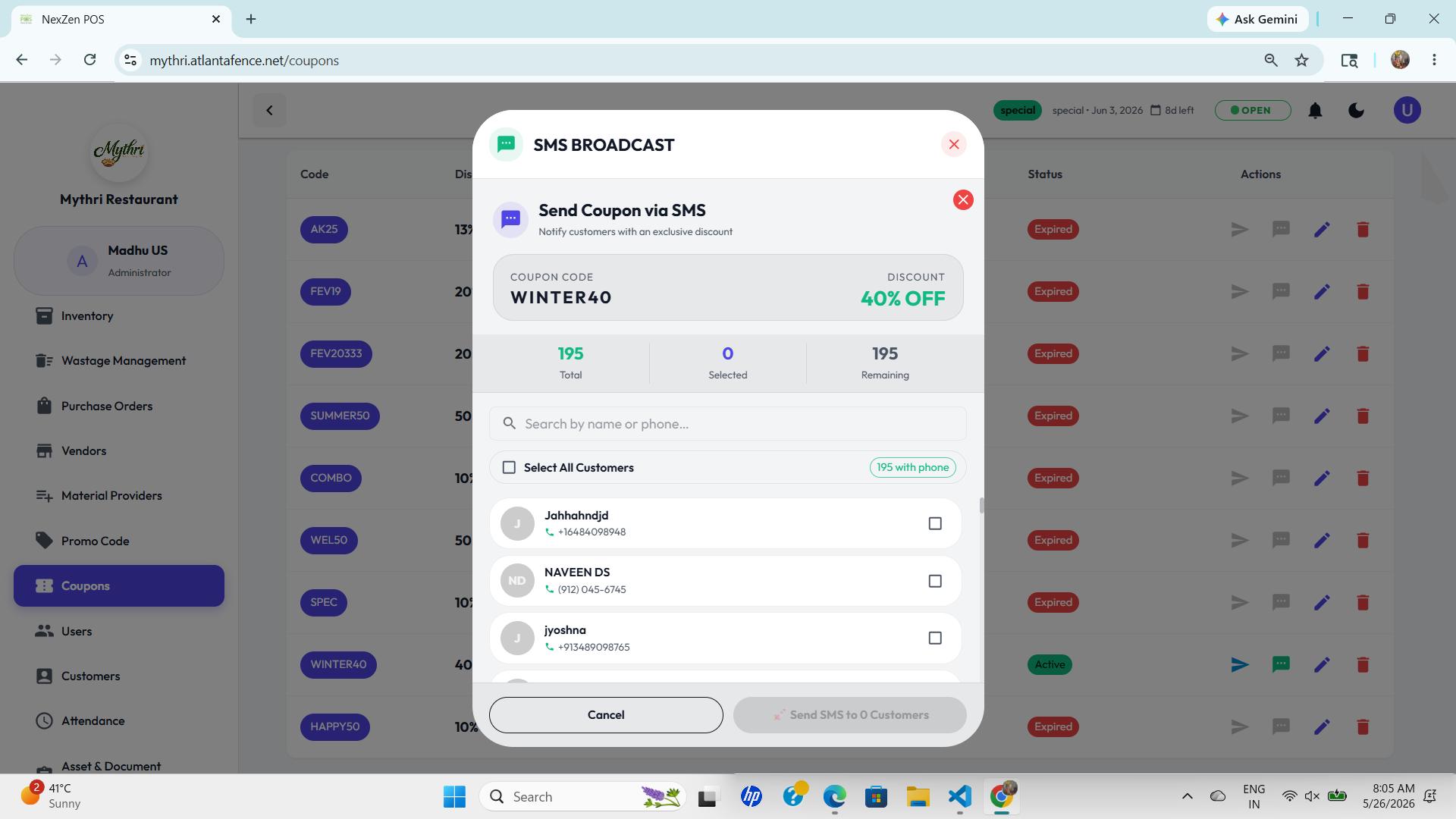The image size is (1456, 819).
Task: Click the SMS message icon for WINTER40
Action: coord(1281,664)
